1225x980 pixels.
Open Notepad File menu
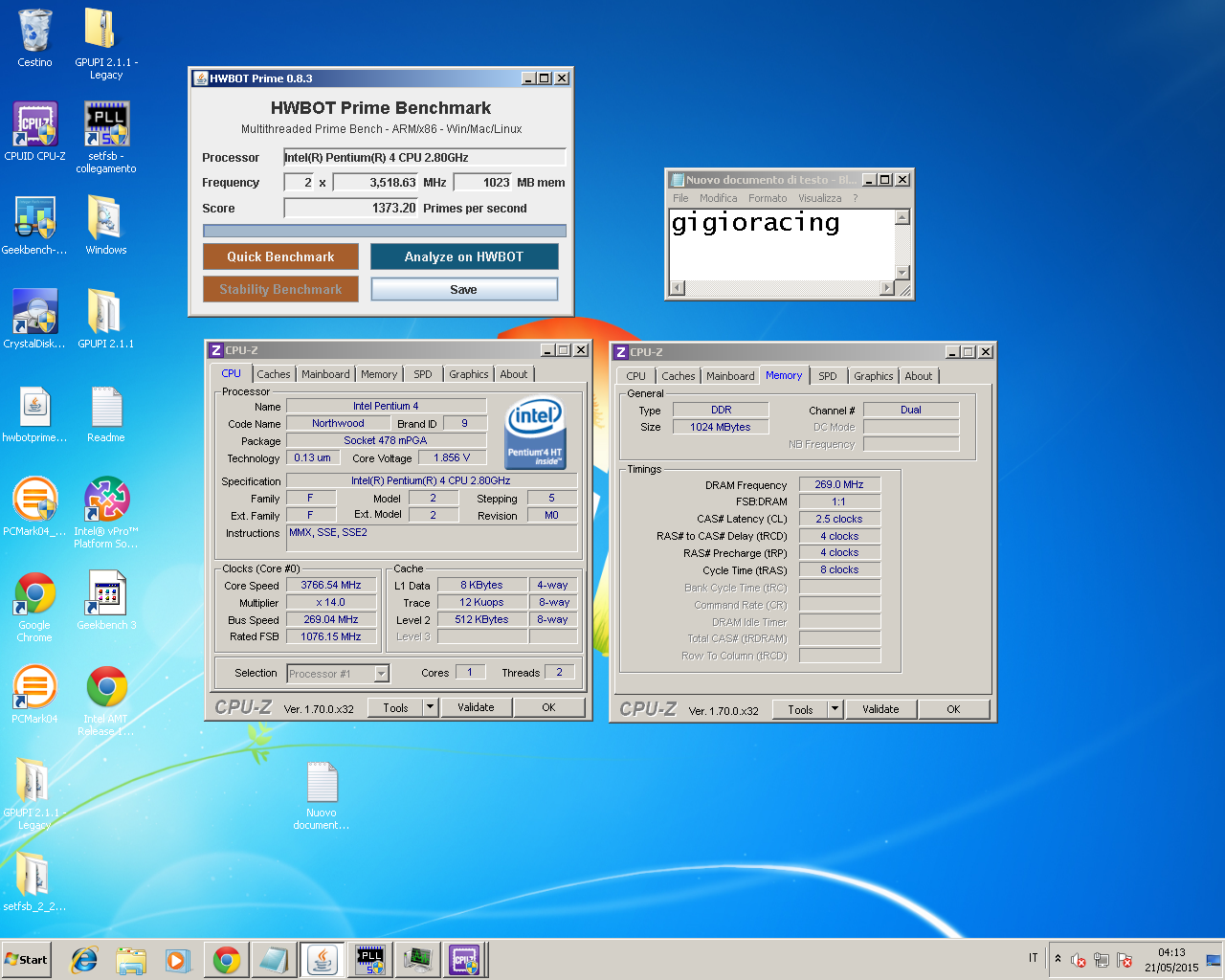click(x=680, y=198)
